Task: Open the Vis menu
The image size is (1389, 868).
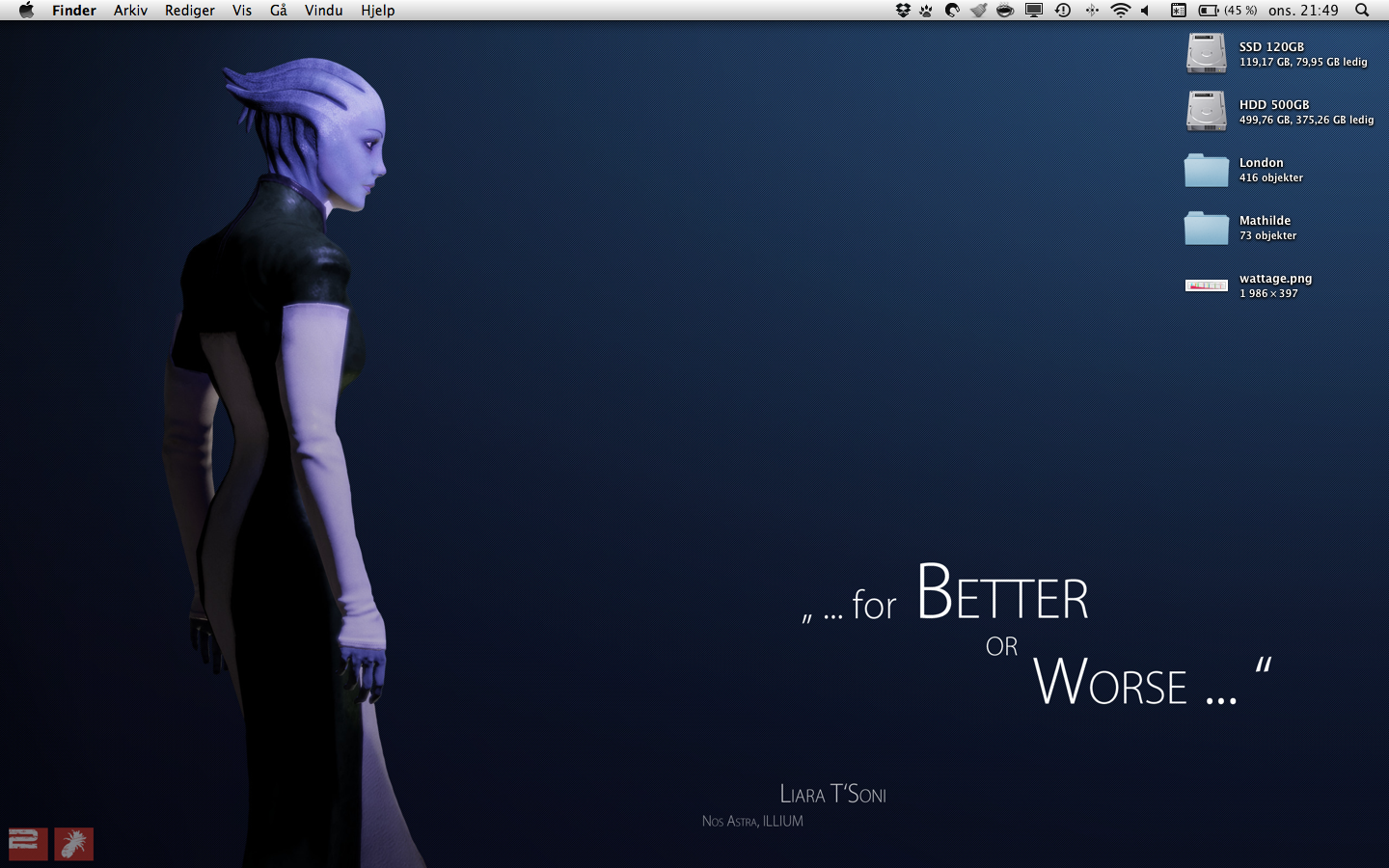Action: [242, 10]
